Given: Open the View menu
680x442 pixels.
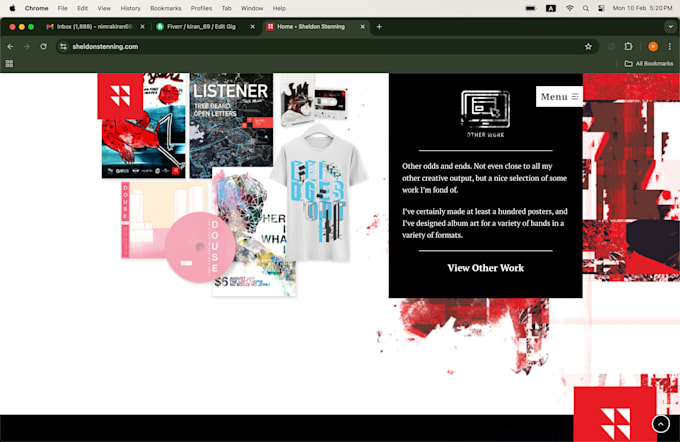Looking at the screenshot, I should point(104,8).
